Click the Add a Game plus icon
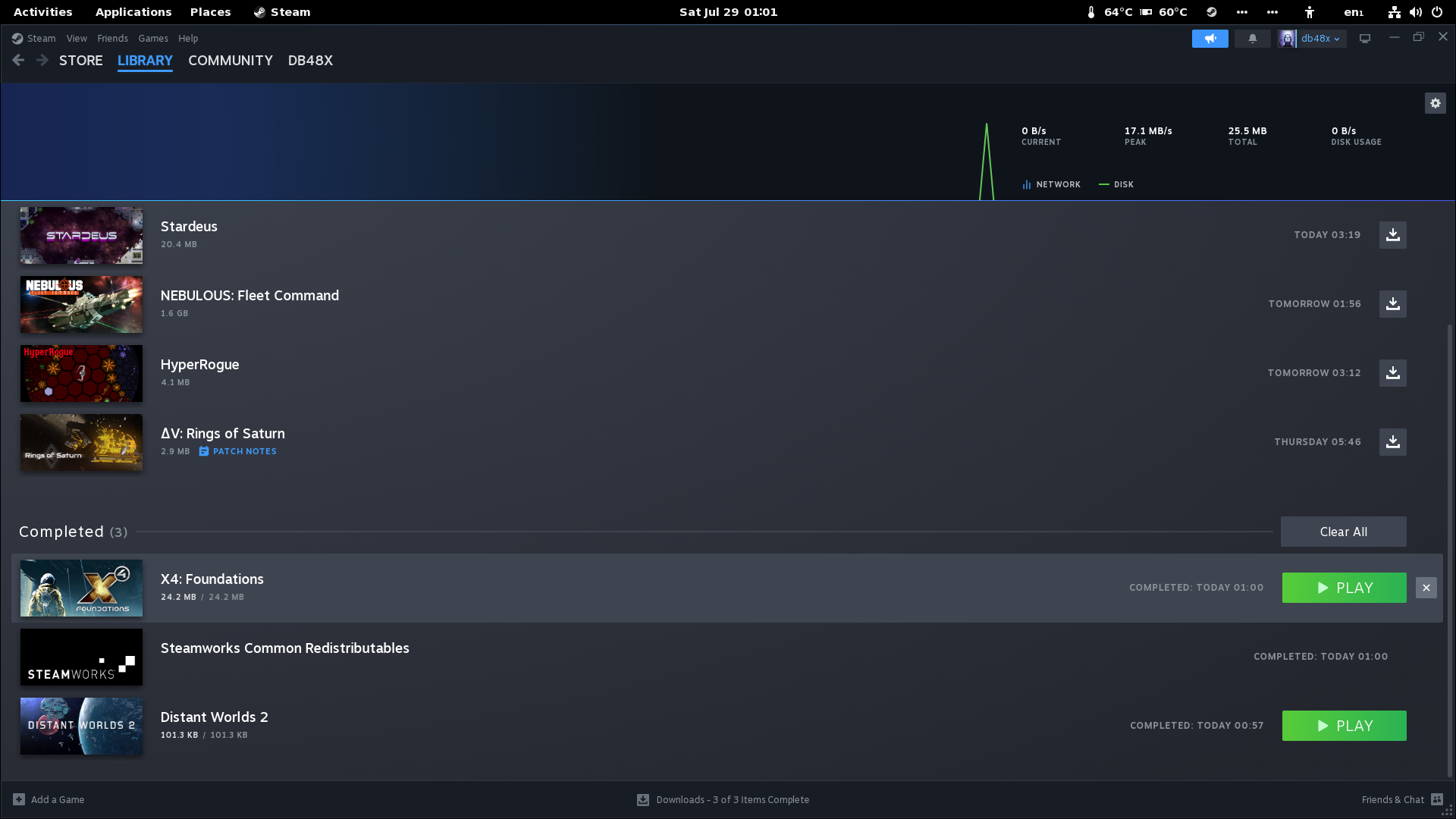1456x819 pixels. pyautogui.click(x=19, y=799)
